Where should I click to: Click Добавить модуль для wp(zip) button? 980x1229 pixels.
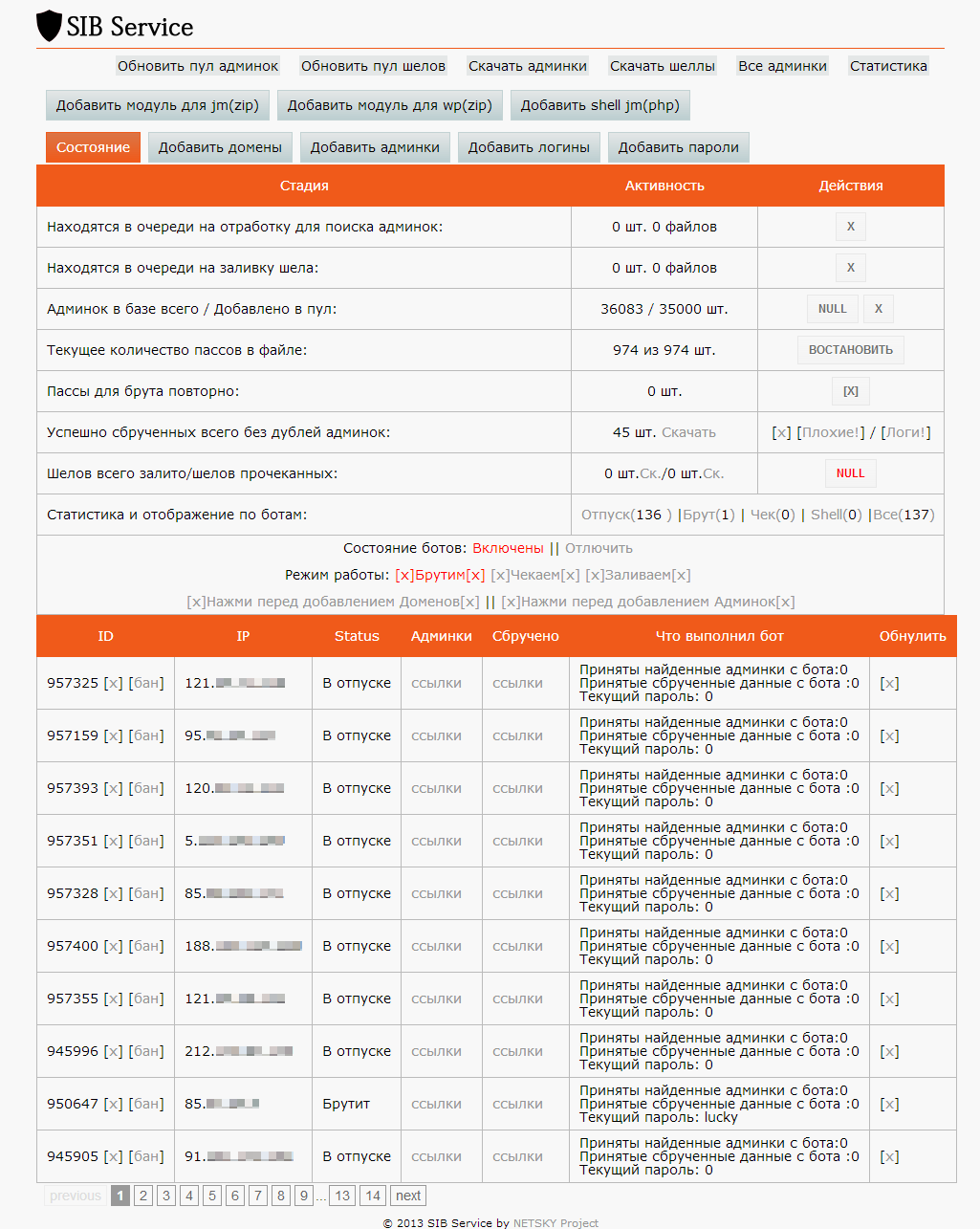click(390, 105)
